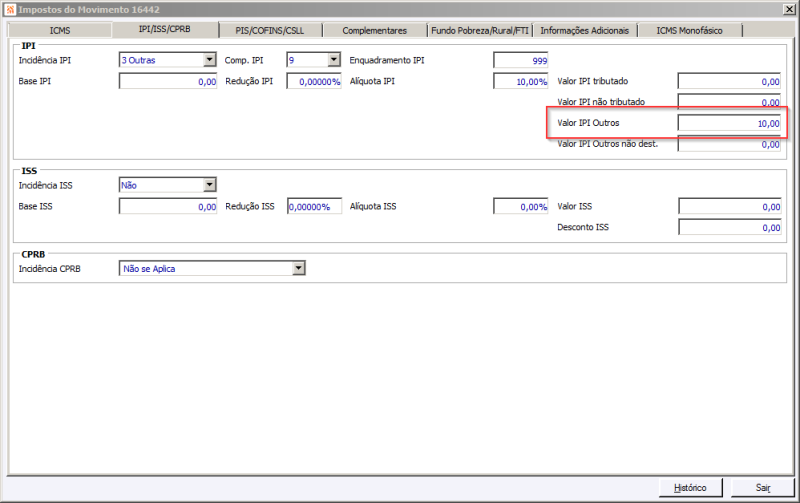Switch to ICMS Monofásico tab
This screenshot has height=503, width=800.
689,31
